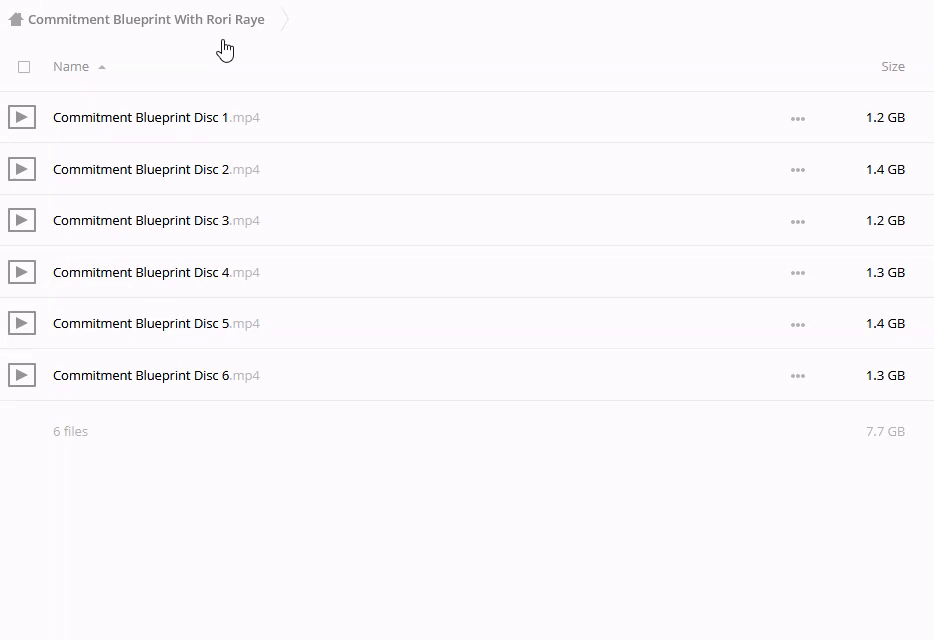Click video icon for Disc 3
Screen dimensions: 934x640
coord(22,220)
